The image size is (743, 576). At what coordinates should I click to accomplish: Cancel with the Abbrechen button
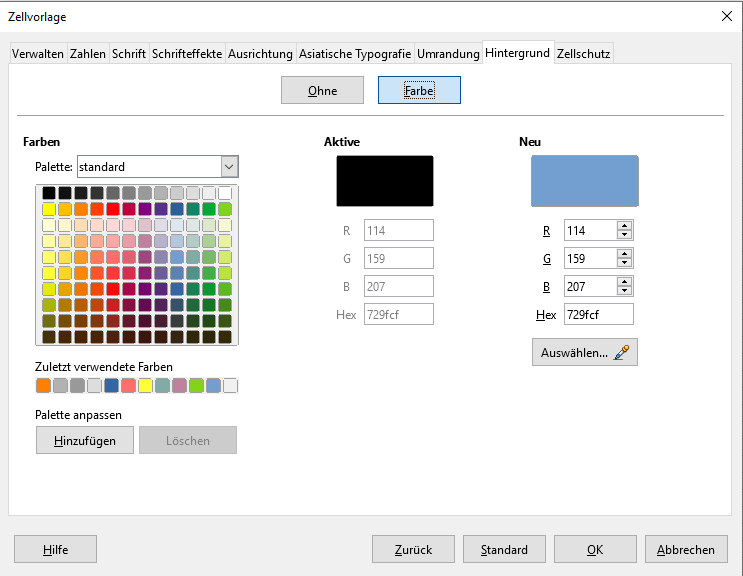(686, 549)
